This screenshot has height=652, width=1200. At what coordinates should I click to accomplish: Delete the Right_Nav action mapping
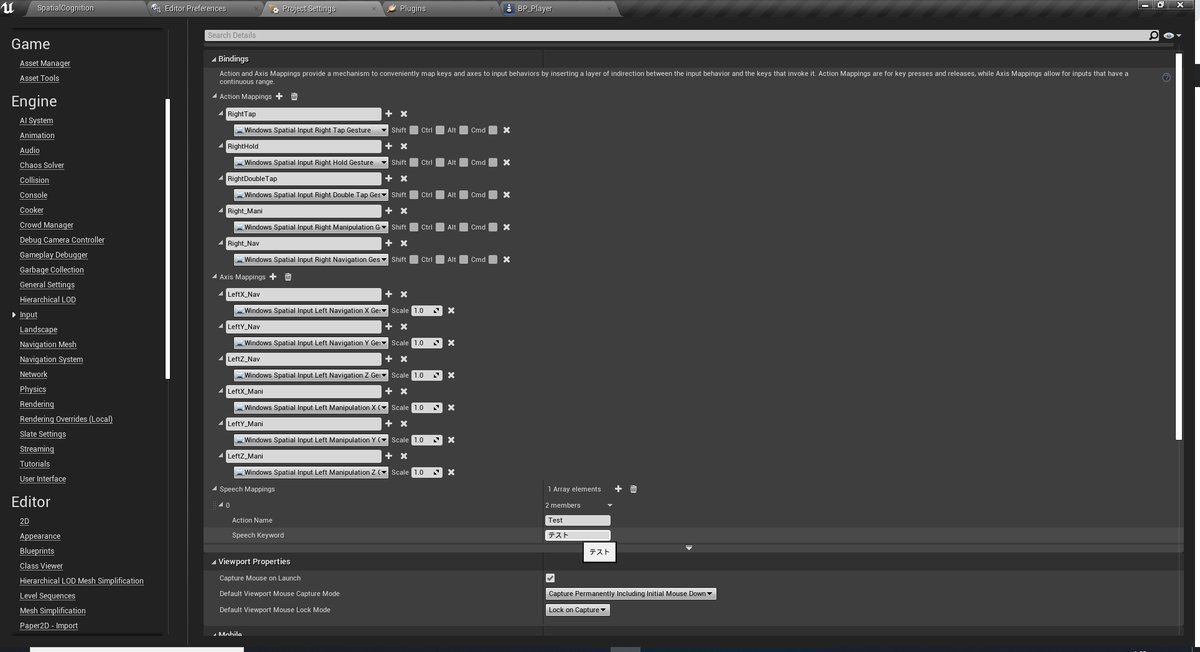pos(404,243)
